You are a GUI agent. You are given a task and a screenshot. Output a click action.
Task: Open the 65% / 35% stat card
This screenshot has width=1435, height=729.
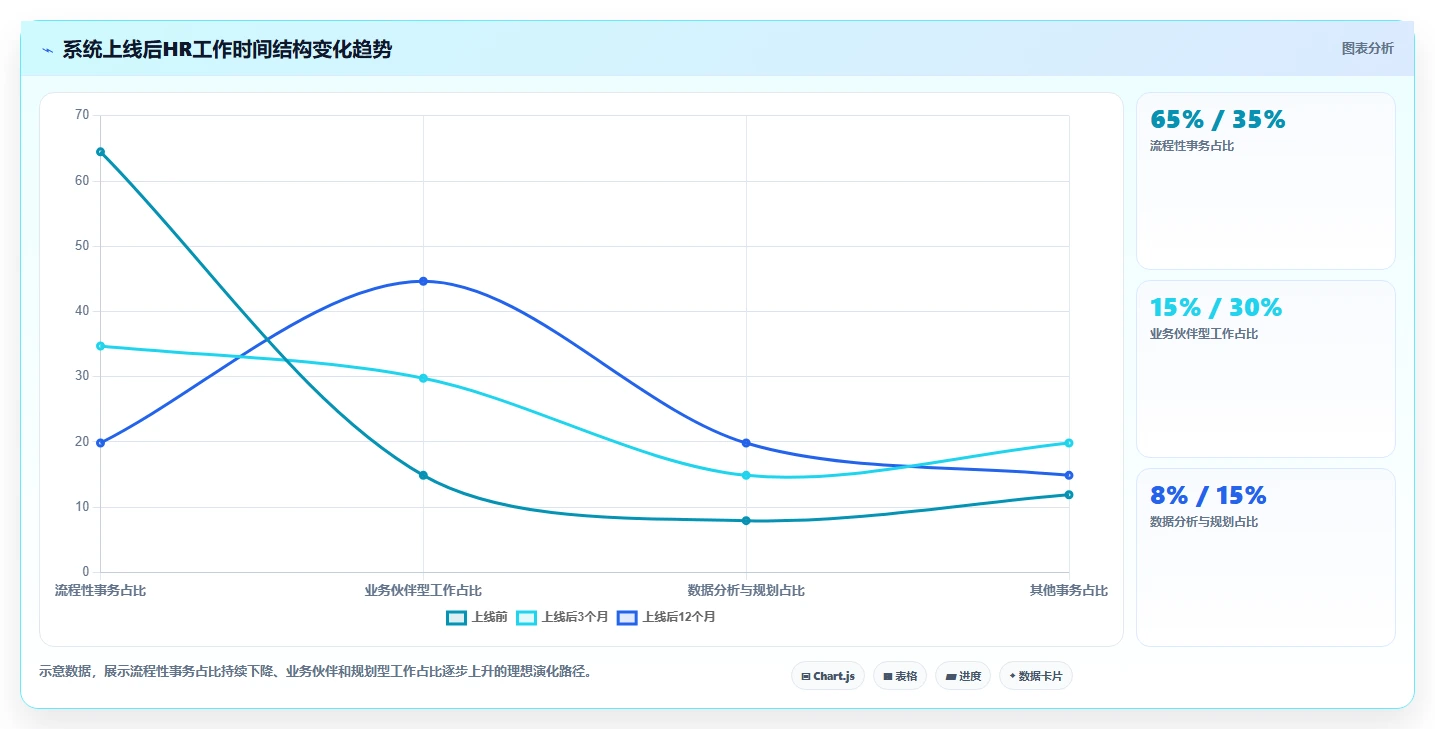pyautogui.click(x=1265, y=181)
